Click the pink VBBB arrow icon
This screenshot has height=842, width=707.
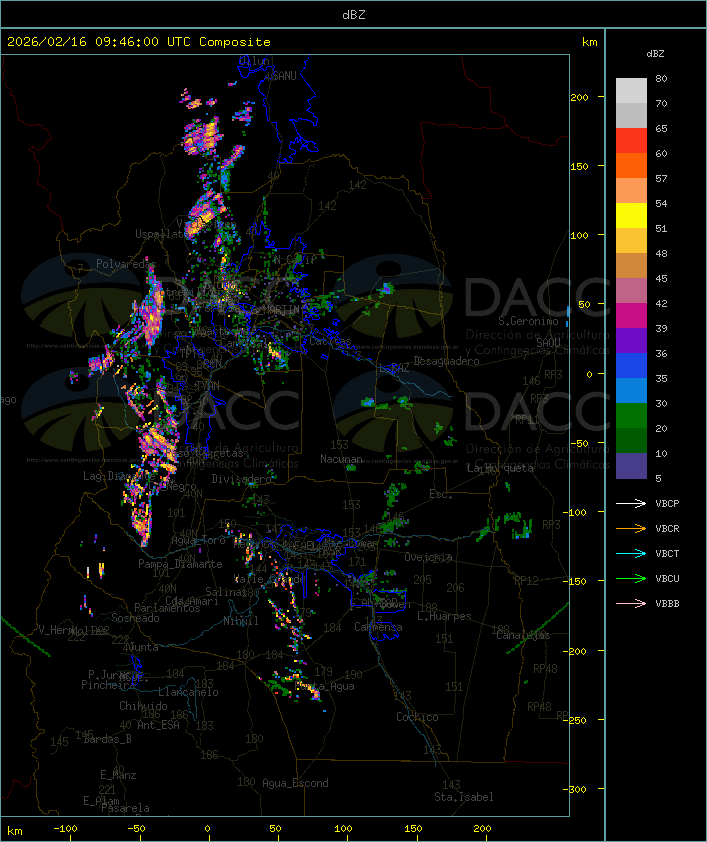[631, 604]
